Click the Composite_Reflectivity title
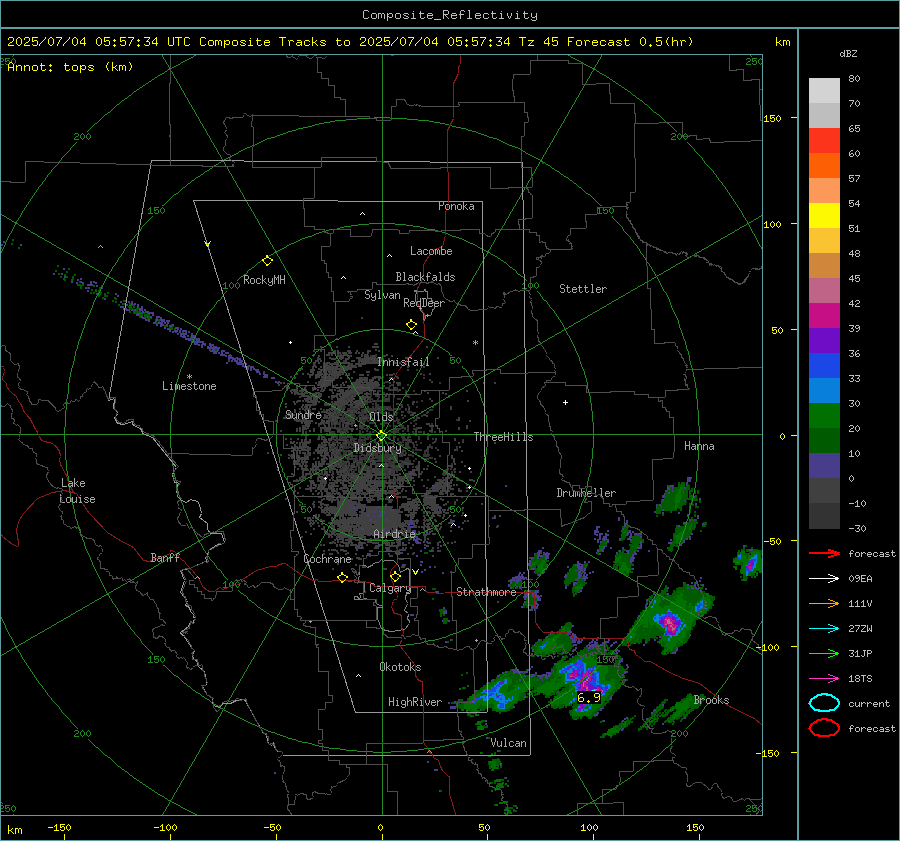900x841 pixels. tap(449, 15)
